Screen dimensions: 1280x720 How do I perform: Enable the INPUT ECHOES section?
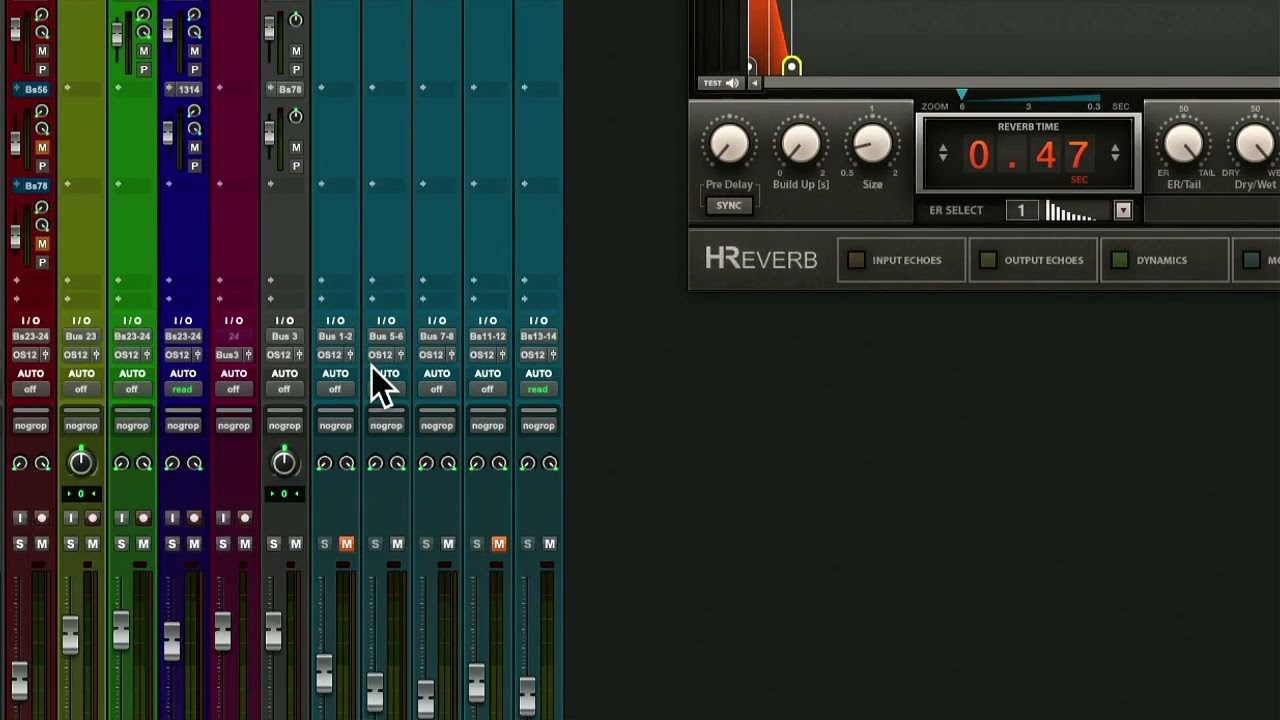(x=856, y=260)
